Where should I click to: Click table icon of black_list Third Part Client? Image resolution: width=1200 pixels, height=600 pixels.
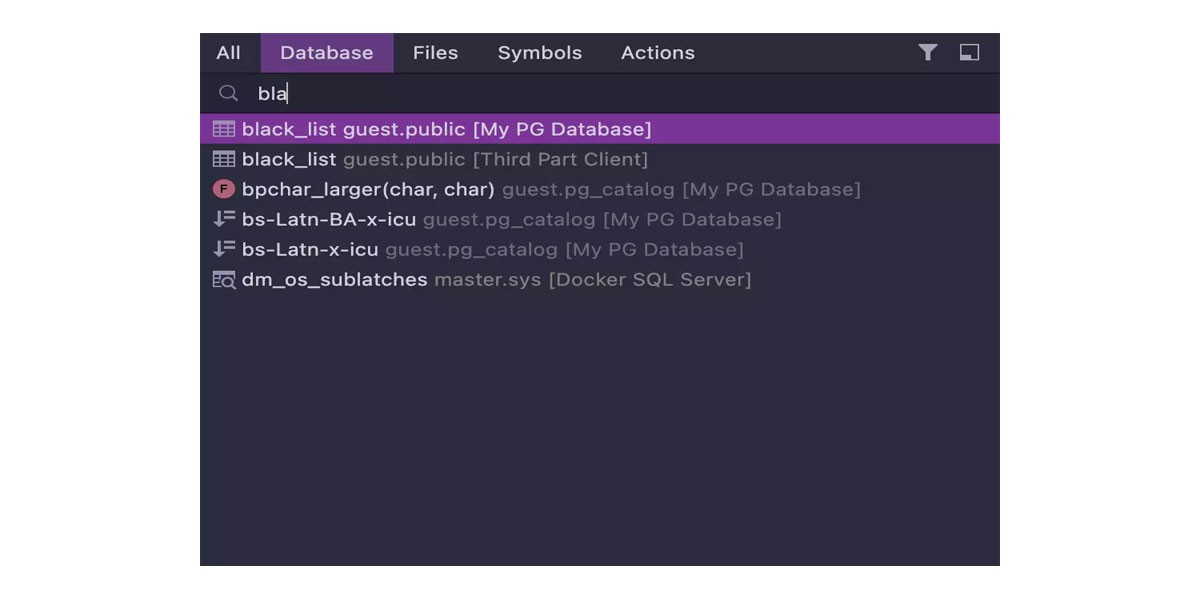(224, 159)
